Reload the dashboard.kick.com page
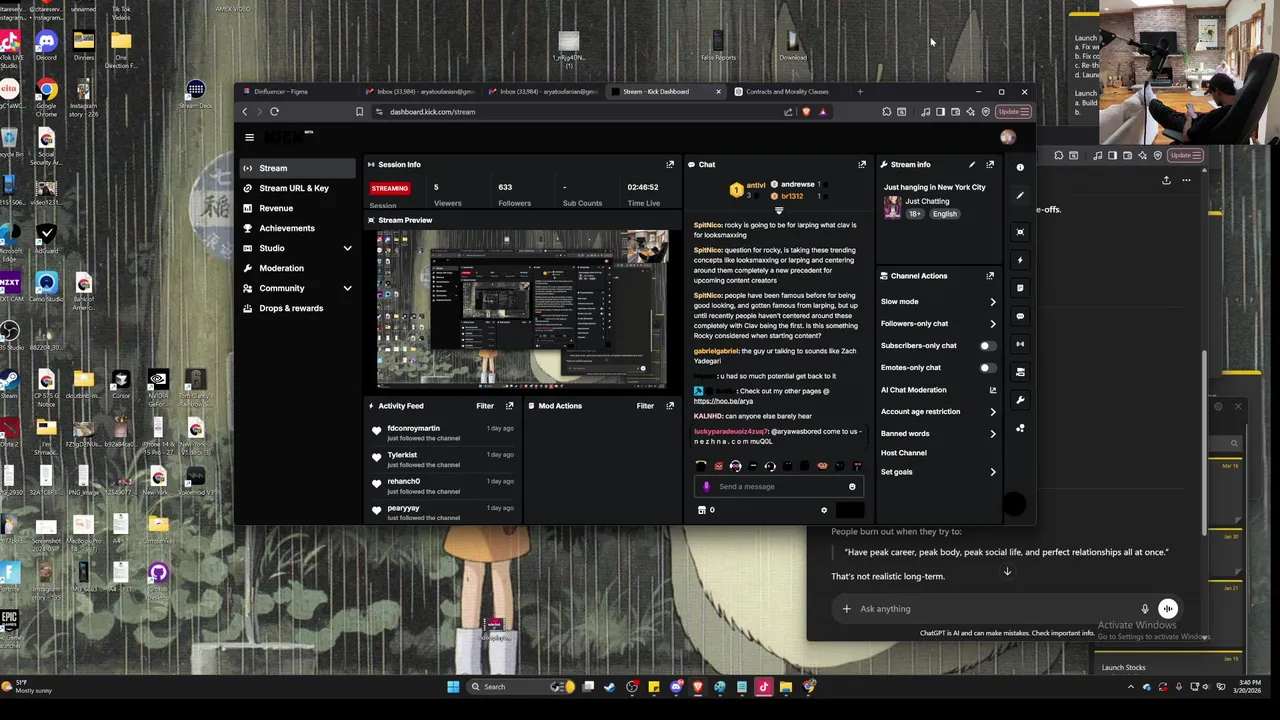Screen dimensions: 1280x720 point(274,112)
